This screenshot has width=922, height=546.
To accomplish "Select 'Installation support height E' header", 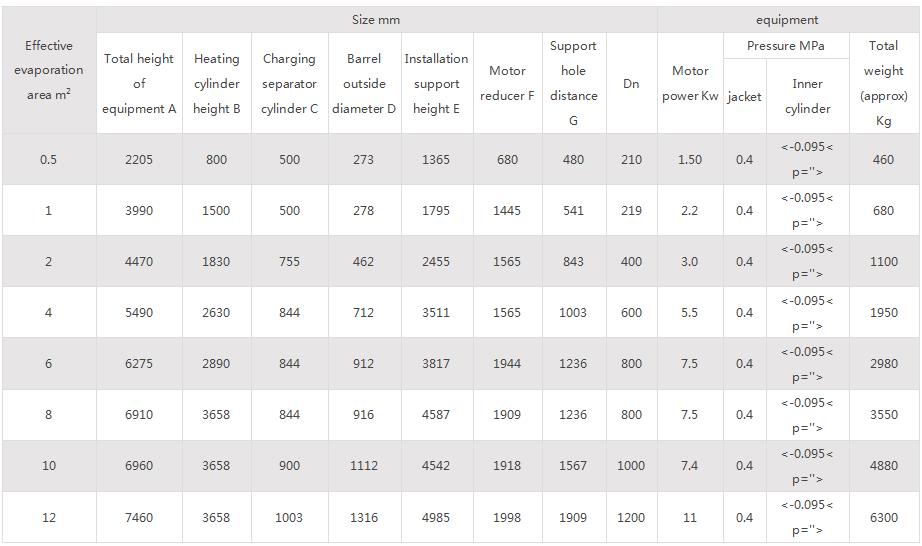I will click(x=436, y=84).
